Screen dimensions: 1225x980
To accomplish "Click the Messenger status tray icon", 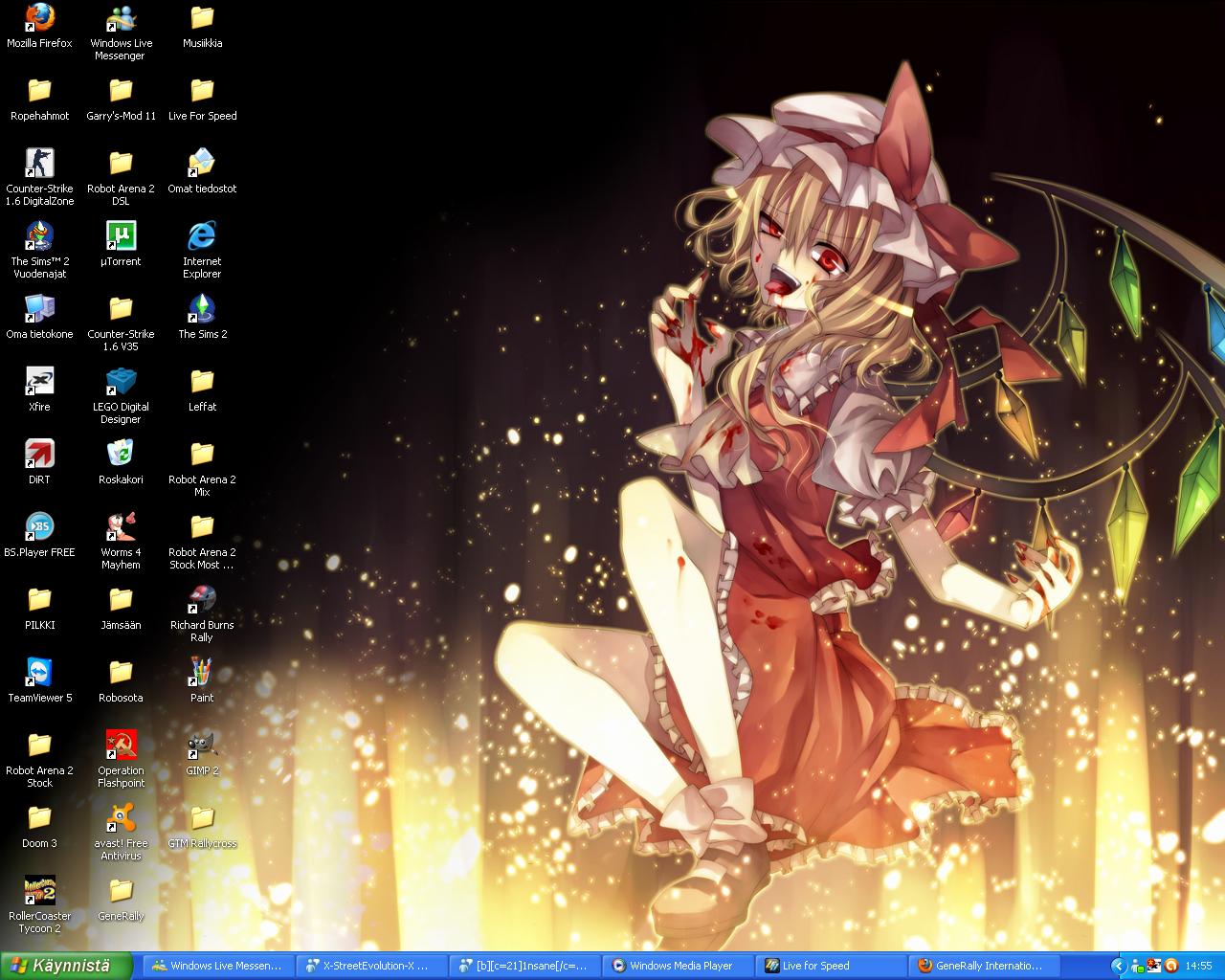I will tap(1137, 966).
